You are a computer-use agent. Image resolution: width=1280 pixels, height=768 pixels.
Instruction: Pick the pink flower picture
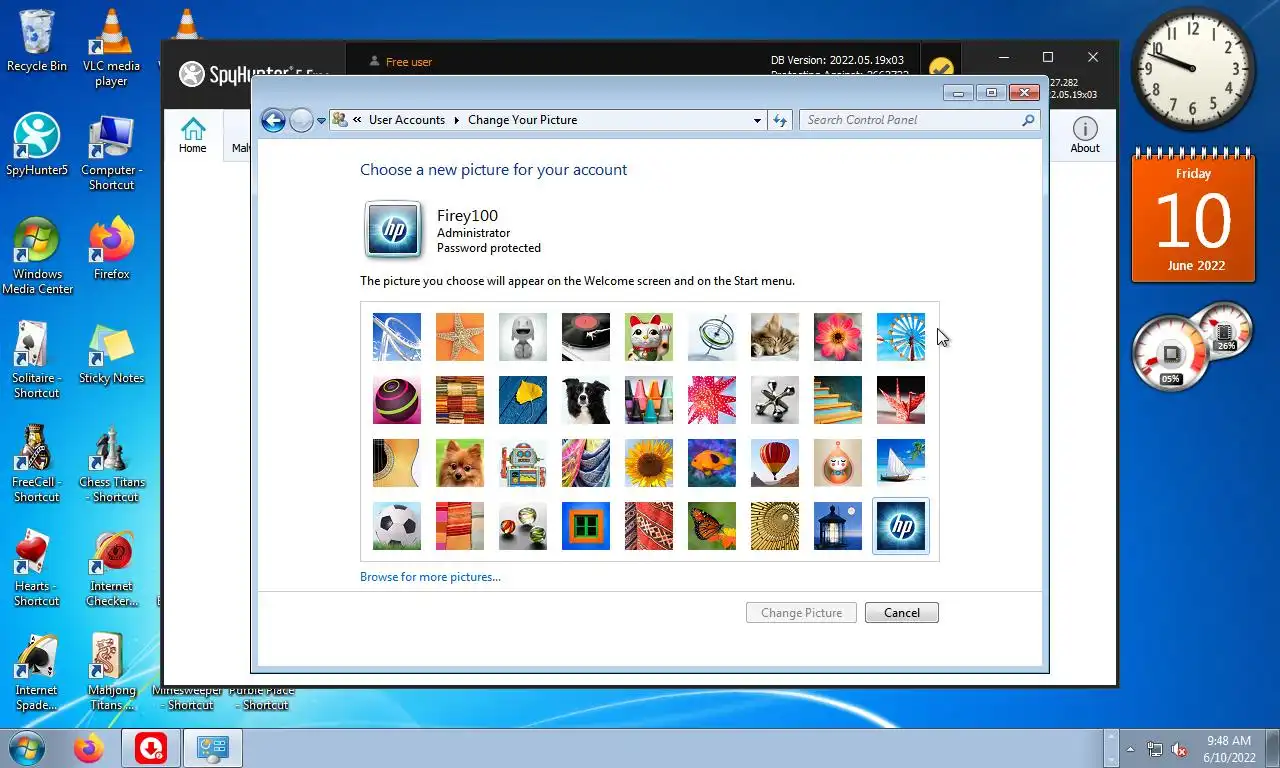click(x=838, y=337)
